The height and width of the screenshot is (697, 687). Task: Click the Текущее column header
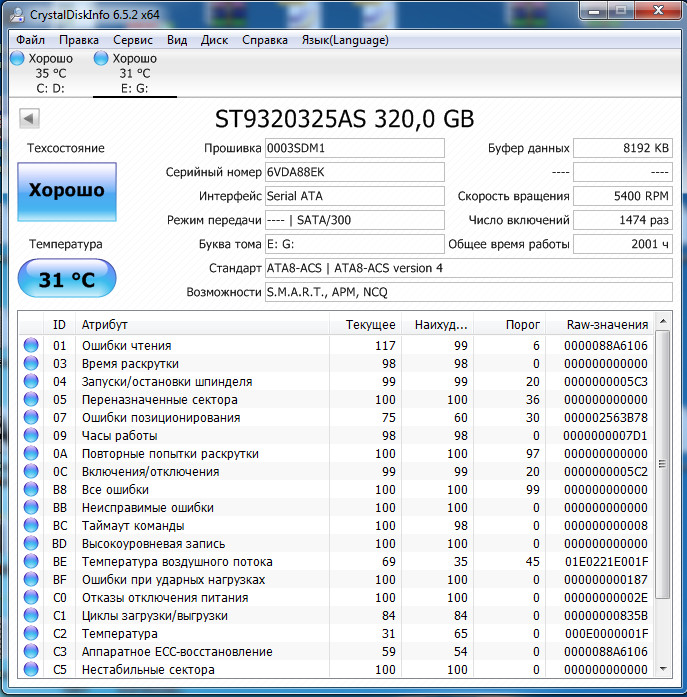point(365,324)
